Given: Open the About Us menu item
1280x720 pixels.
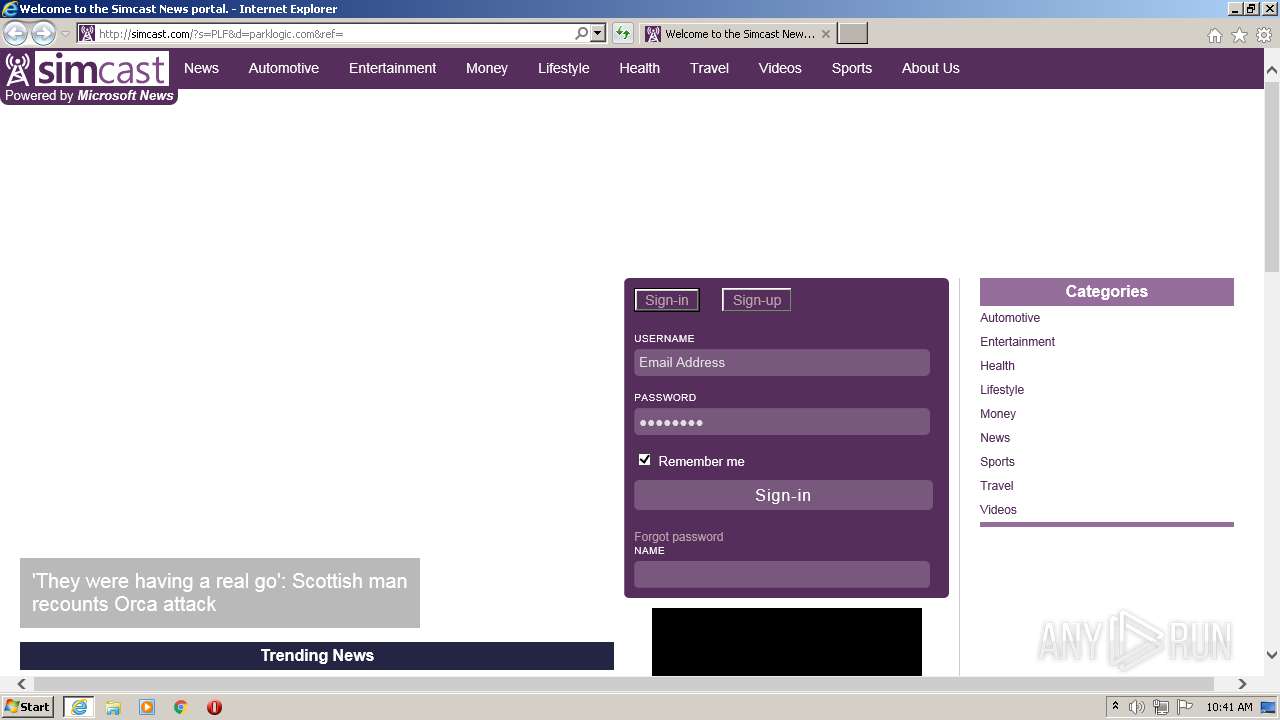Looking at the screenshot, I should point(930,68).
